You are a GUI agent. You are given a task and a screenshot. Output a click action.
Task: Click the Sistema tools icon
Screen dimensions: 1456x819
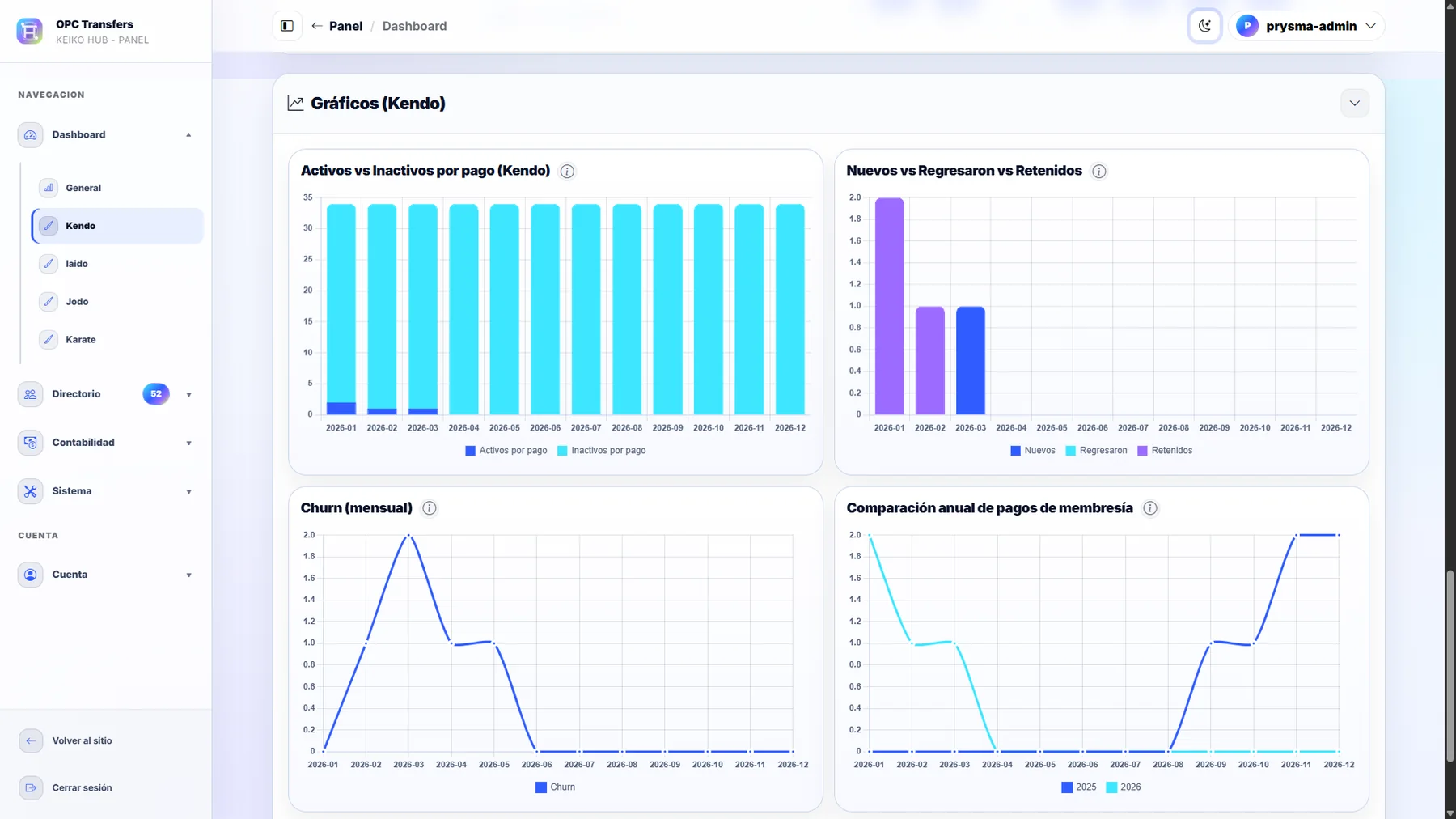[x=30, y=491]
